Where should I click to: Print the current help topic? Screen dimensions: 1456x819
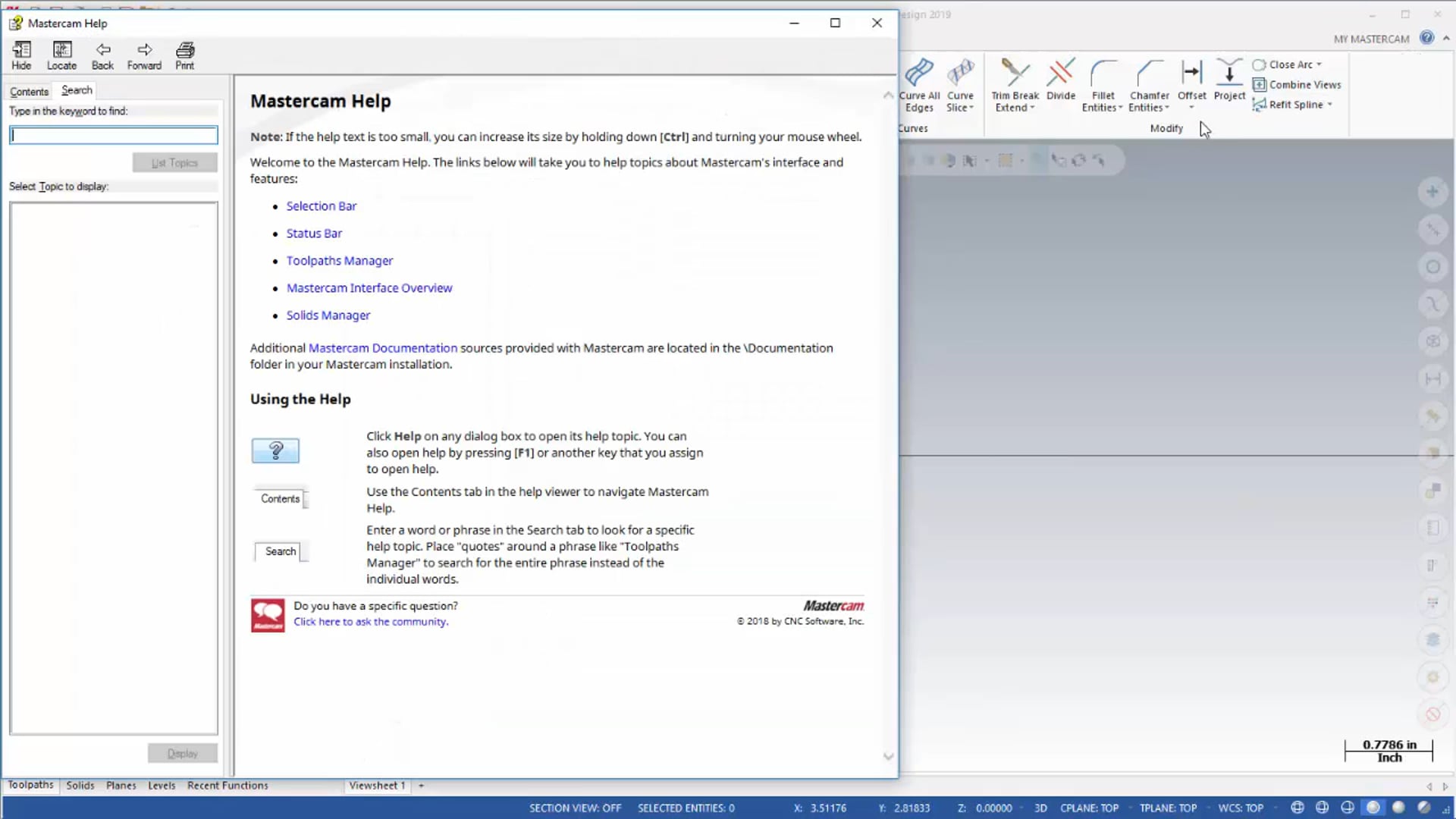pyautogui.click(x=185, y=56)
